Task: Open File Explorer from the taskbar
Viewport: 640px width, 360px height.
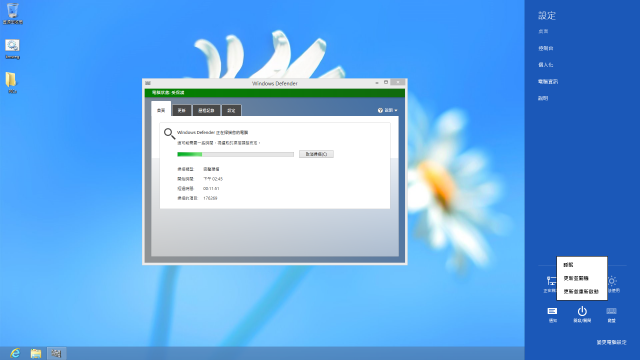Action: coord(36,353)
